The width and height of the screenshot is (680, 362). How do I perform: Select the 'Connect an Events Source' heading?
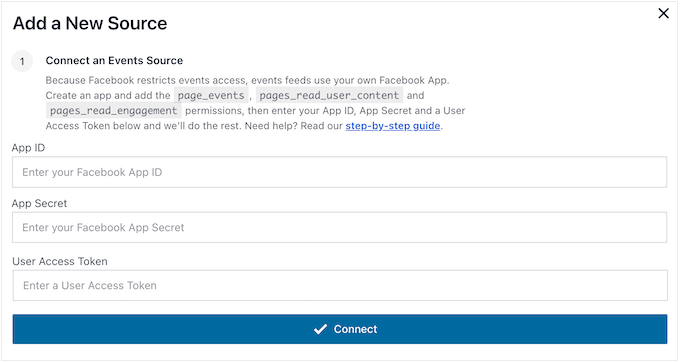pyautogui.click(x=114, y=61)
